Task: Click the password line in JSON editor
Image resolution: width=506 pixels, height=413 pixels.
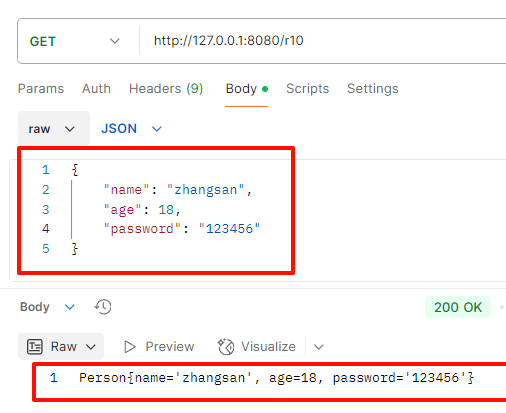Action: pos(182,229)
